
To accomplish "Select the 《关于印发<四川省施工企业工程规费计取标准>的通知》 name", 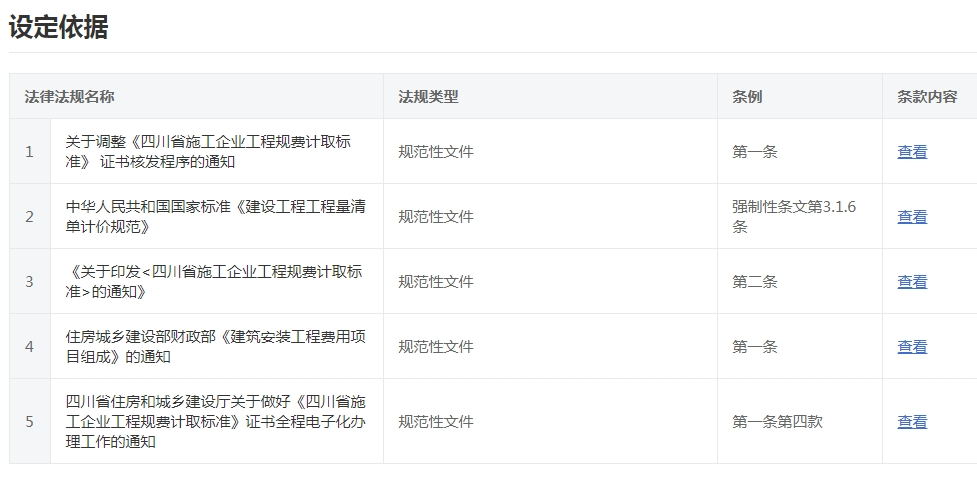I will tap(214, 282).
